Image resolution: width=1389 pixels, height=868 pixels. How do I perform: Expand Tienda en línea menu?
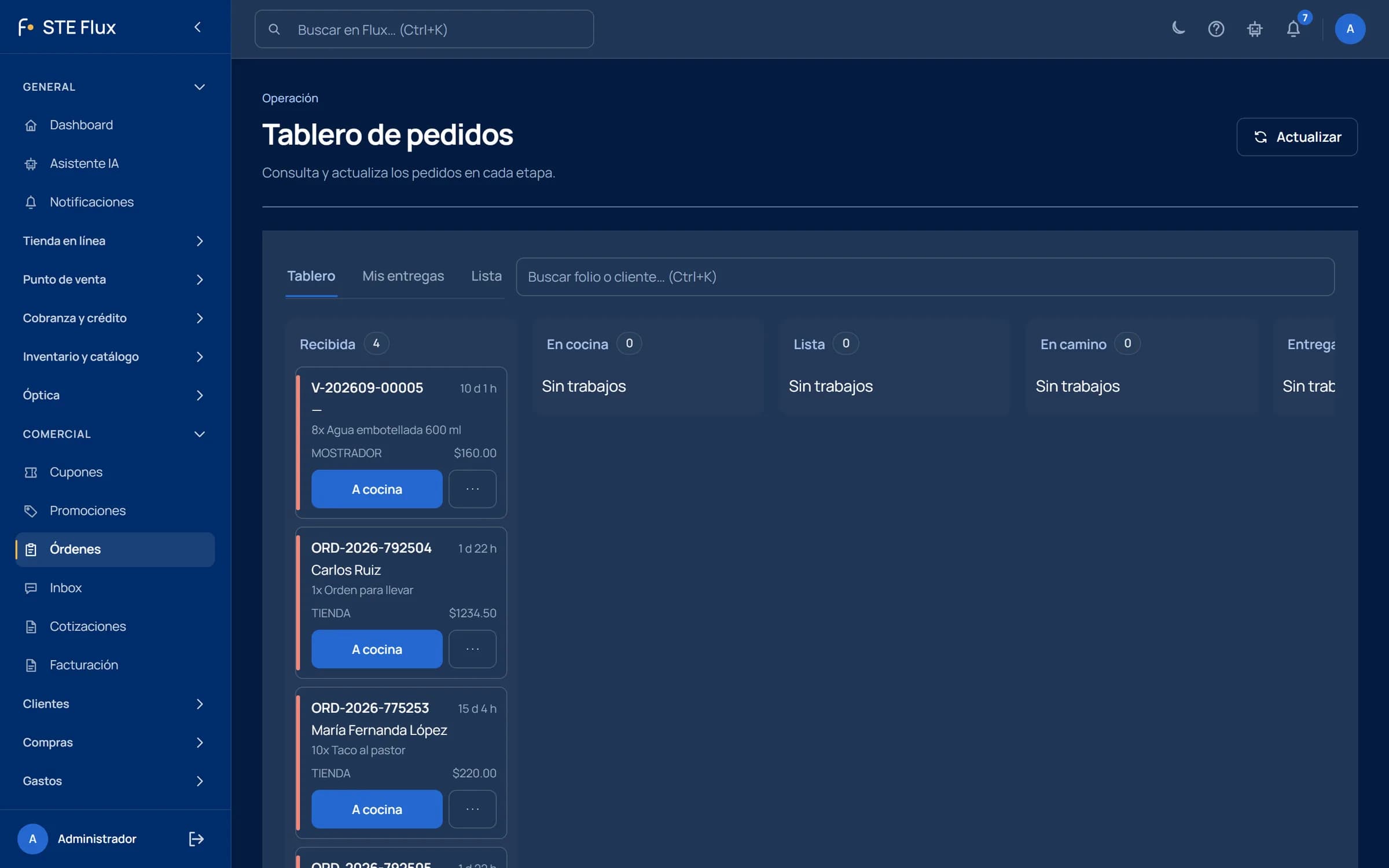click(115, 241)
